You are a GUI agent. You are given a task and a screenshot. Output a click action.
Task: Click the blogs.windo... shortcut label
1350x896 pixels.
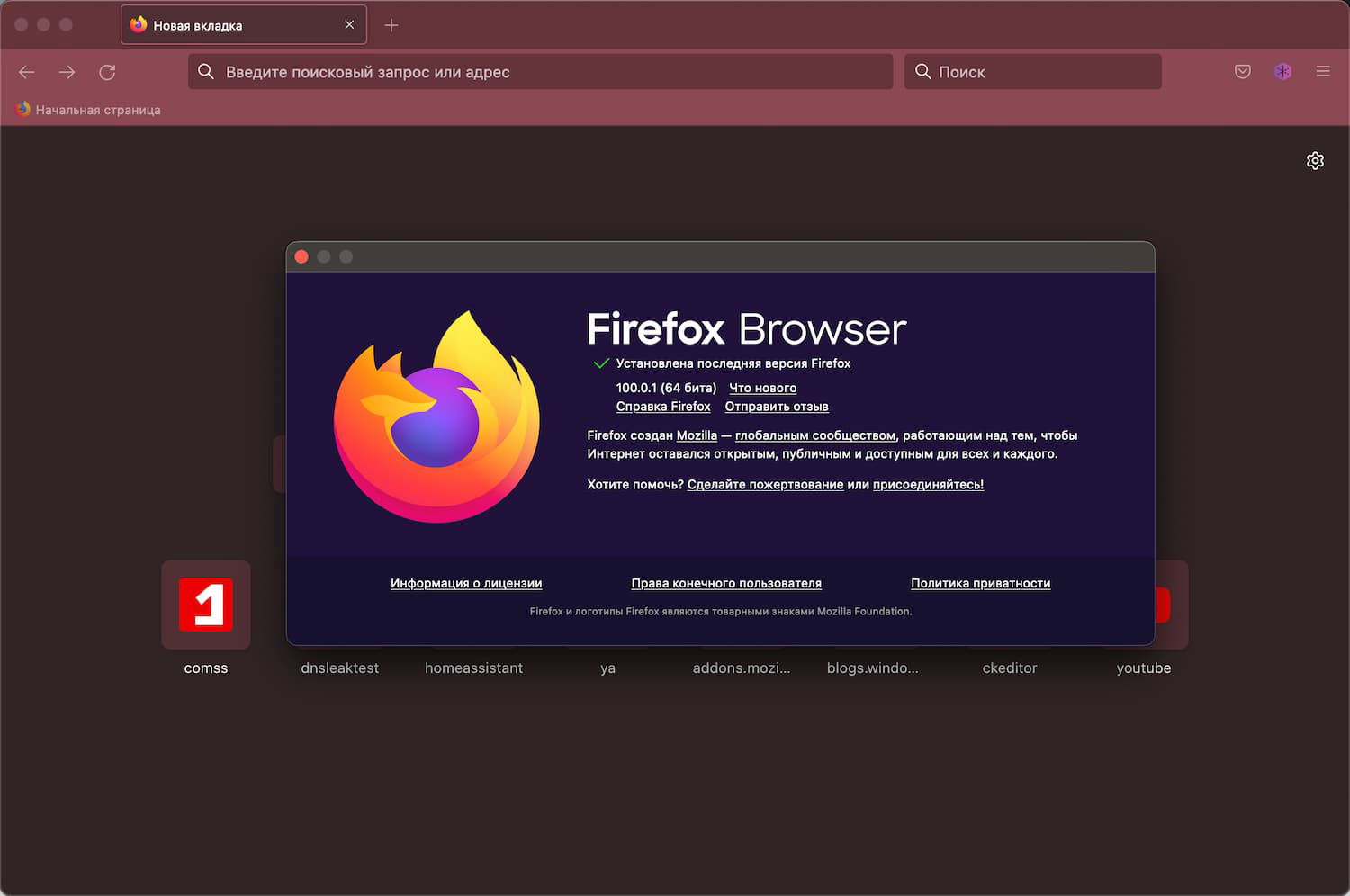pyautogui.click(x=873, y=668)
